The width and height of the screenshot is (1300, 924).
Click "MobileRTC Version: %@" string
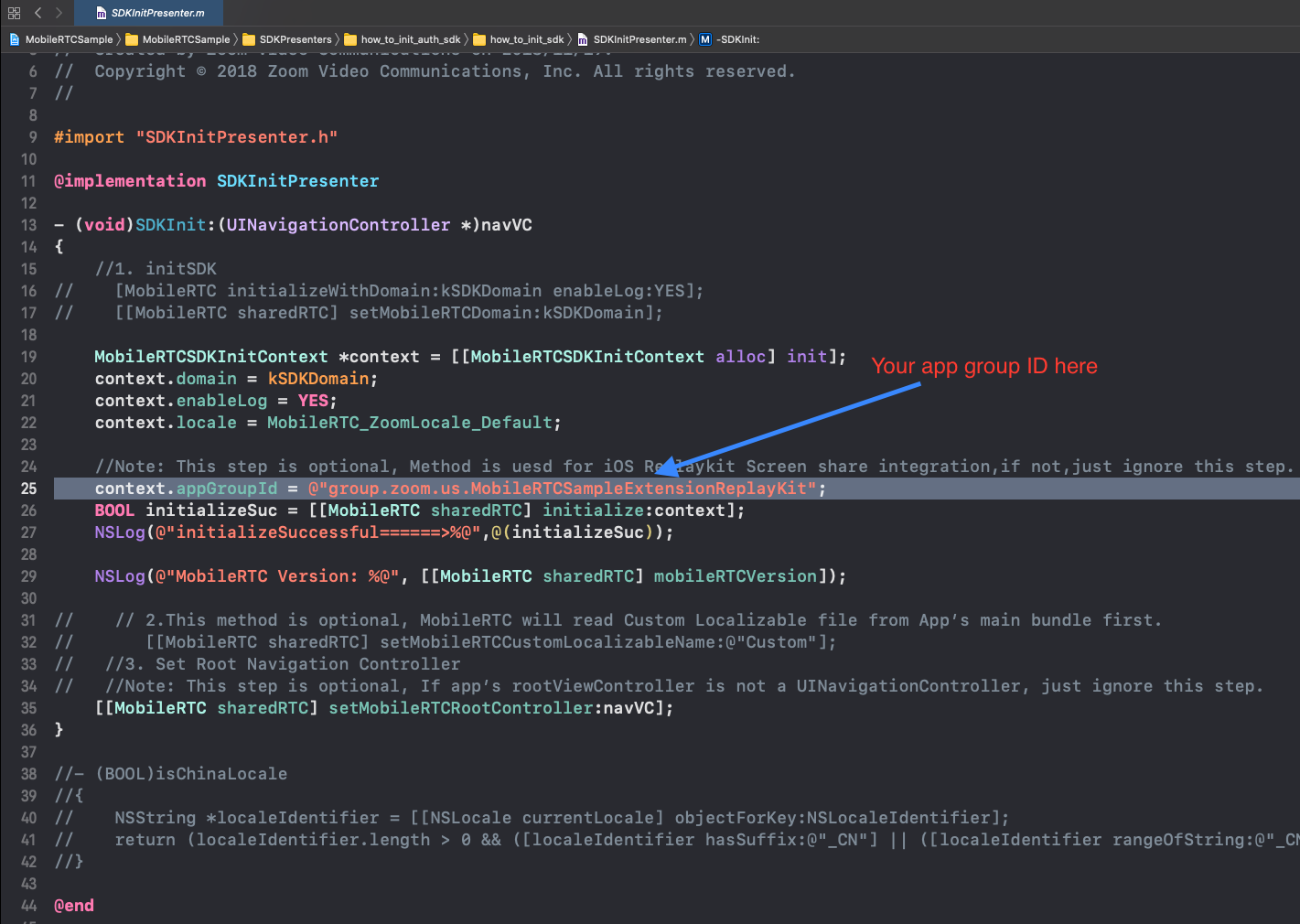277,576
